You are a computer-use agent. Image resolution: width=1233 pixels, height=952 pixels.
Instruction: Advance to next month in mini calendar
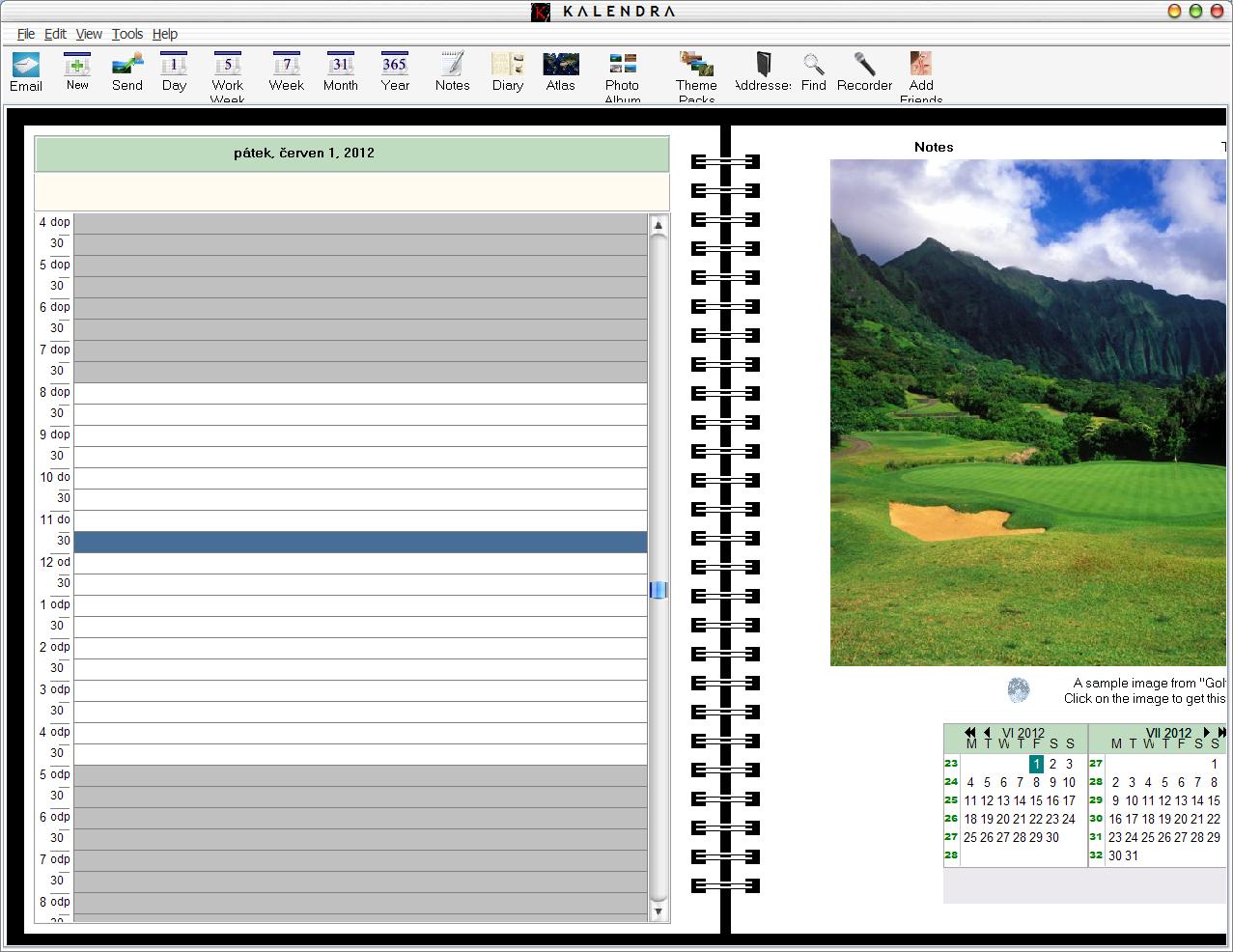pos(1206,733)
